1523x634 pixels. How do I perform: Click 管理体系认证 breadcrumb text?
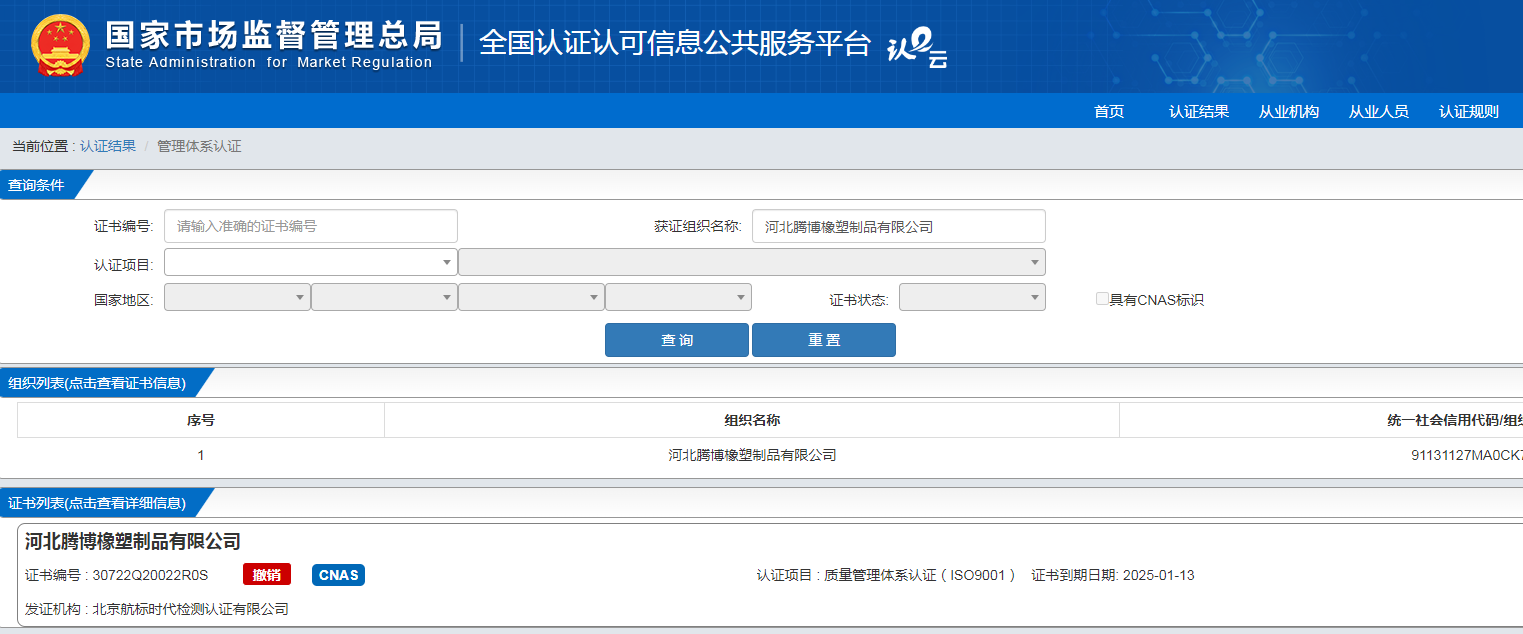tap(199, 146)
